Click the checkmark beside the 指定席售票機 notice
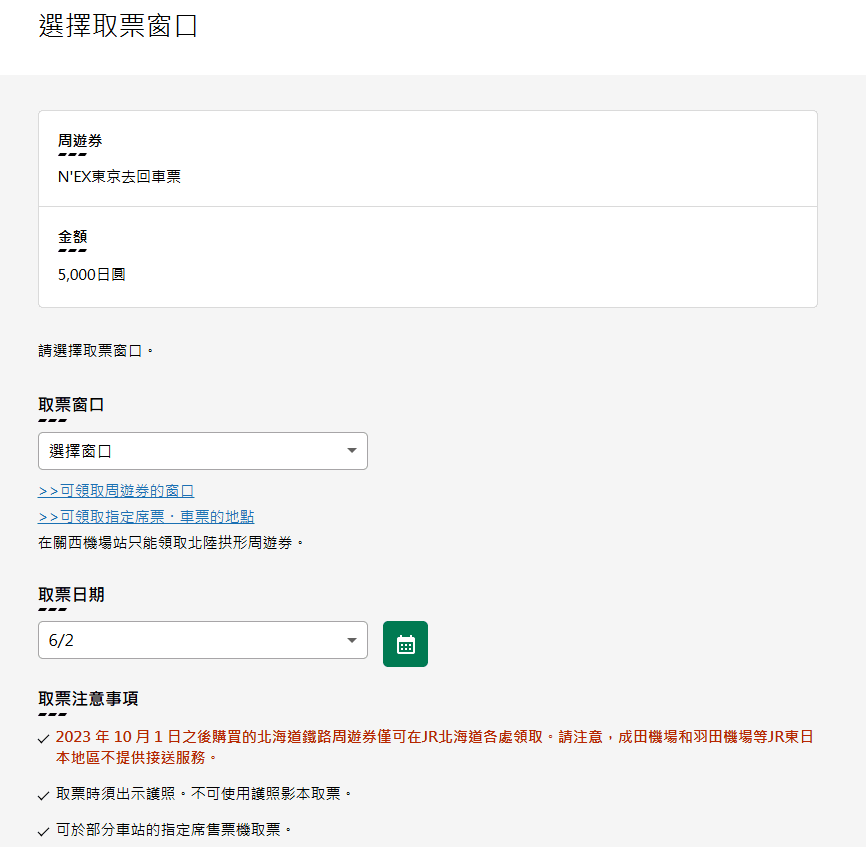This screenshot has height=847, width=866. point(43,831)
